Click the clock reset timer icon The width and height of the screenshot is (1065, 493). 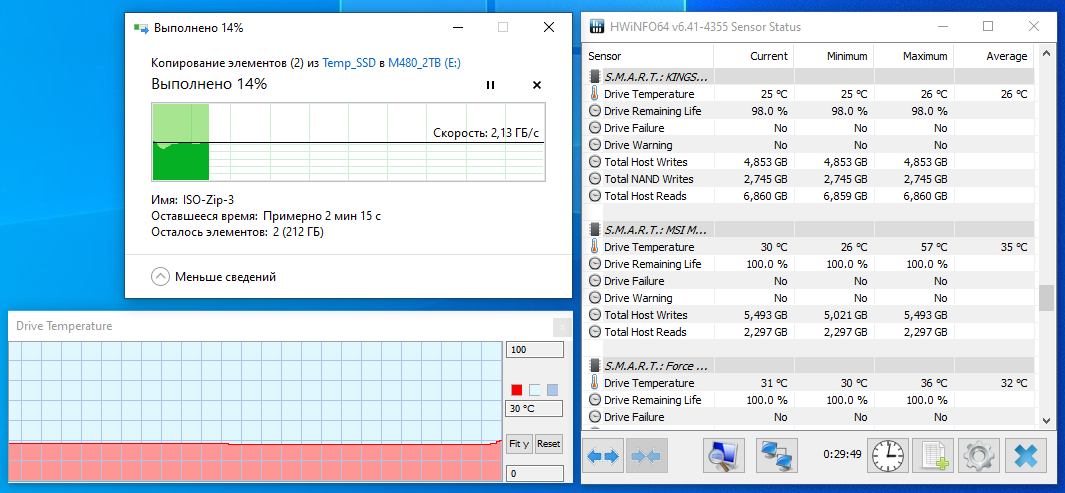[888, 456]
